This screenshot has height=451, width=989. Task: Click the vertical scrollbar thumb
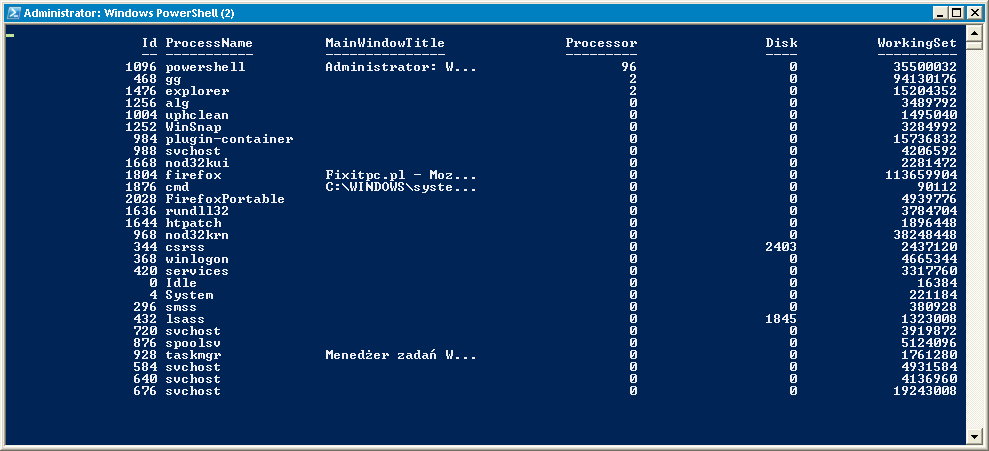[x=974, y=44]
